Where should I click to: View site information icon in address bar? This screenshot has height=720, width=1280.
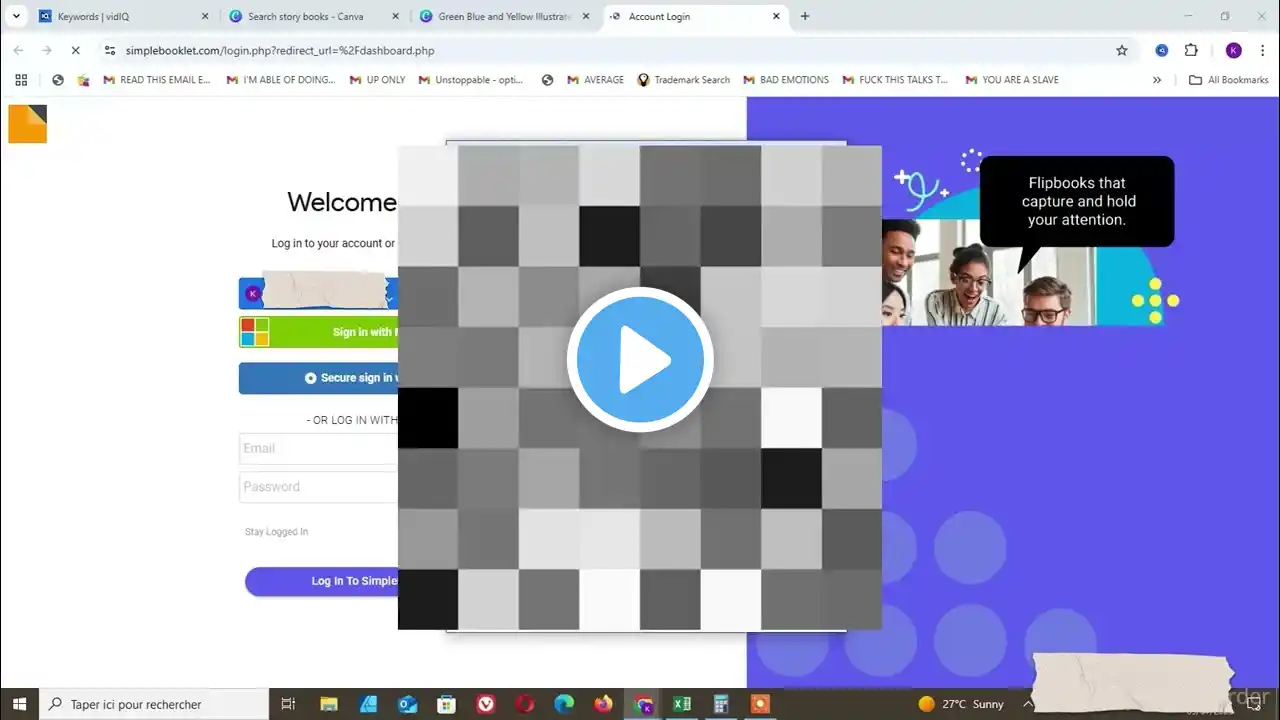click(110, 50)
